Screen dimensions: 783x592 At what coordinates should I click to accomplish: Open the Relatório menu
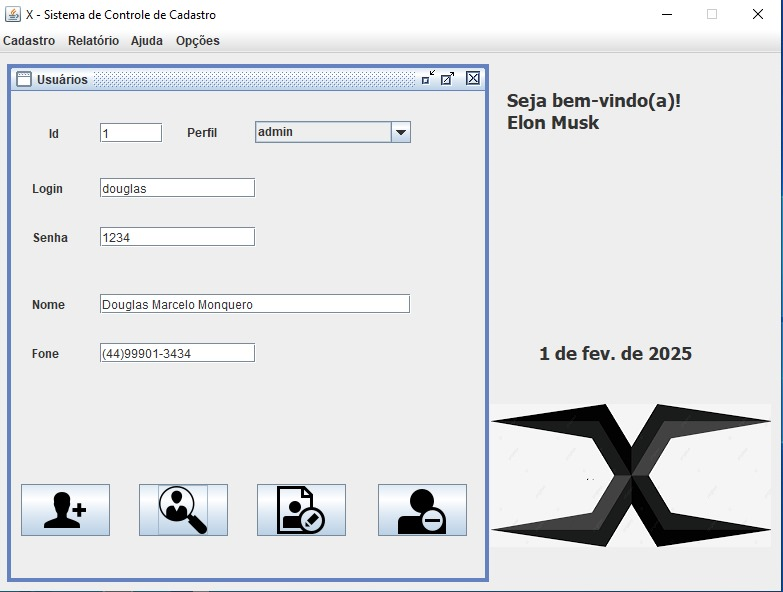tap(93, 41)
